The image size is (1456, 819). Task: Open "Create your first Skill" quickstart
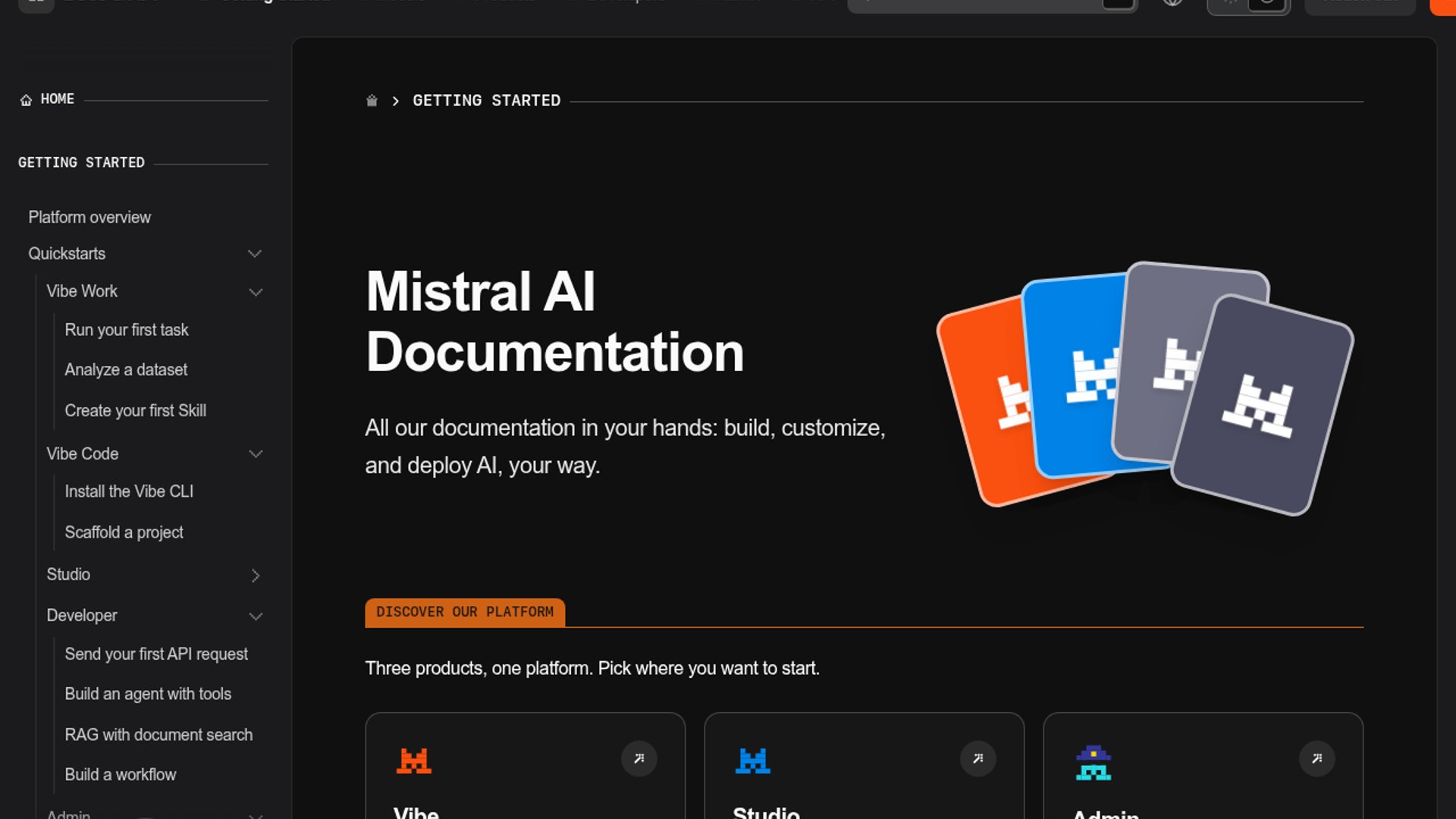135,411
